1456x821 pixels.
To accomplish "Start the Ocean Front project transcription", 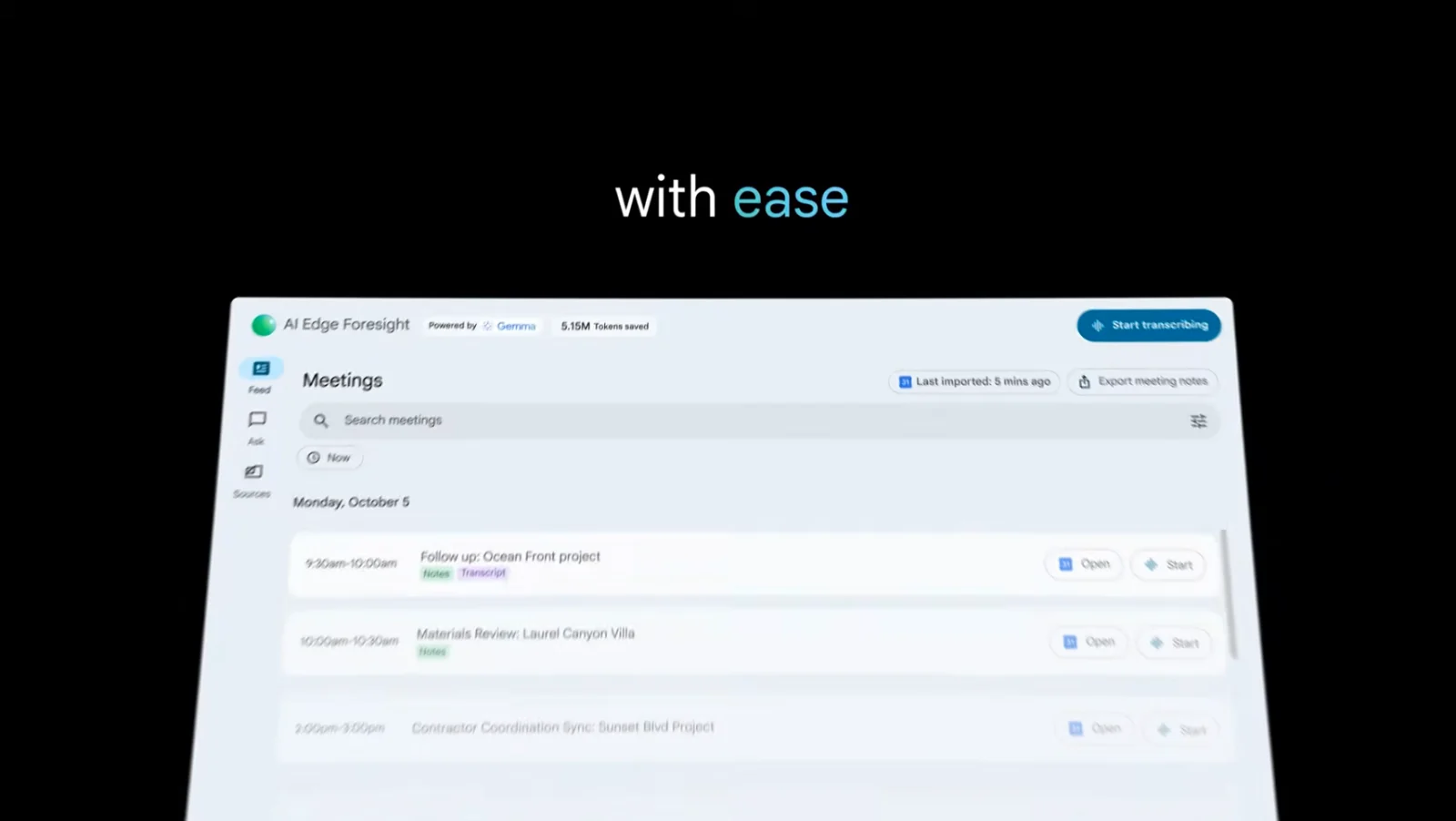I will (1168, 565).
